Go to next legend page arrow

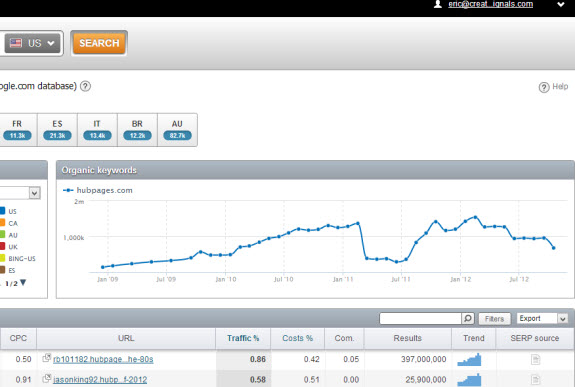pyautogui.click(x=23, y=282)
